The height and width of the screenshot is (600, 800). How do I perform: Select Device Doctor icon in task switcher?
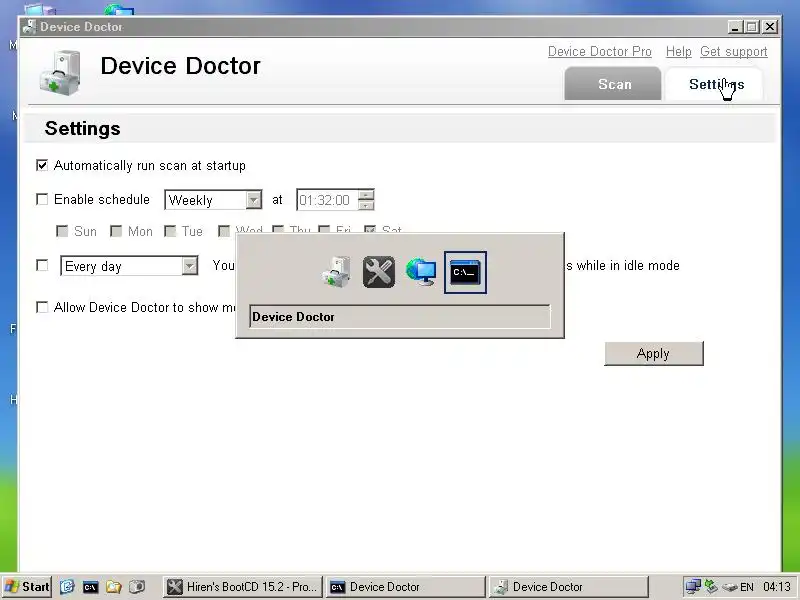tap(336, 272)
